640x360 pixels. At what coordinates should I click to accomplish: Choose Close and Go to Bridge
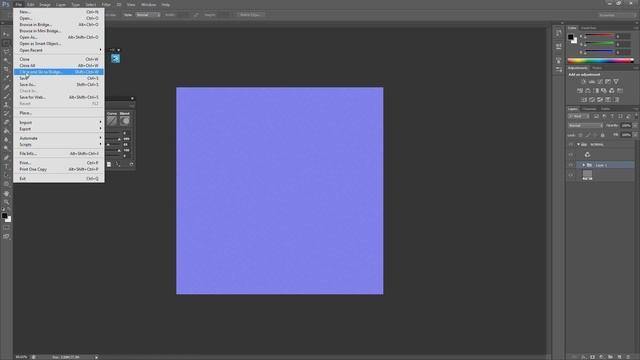(x=59, y=72)
